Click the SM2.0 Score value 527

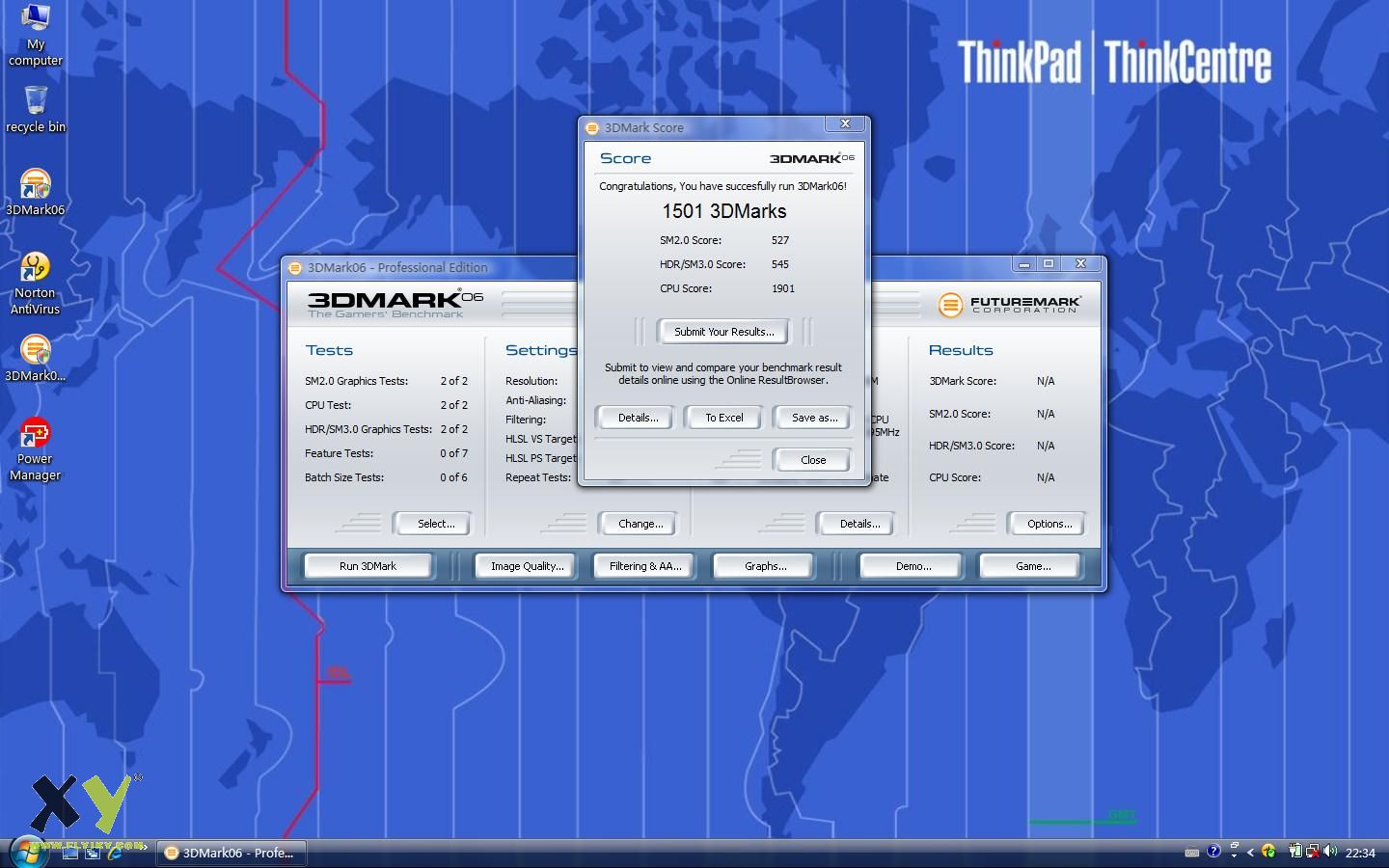[x=780, y=240]
